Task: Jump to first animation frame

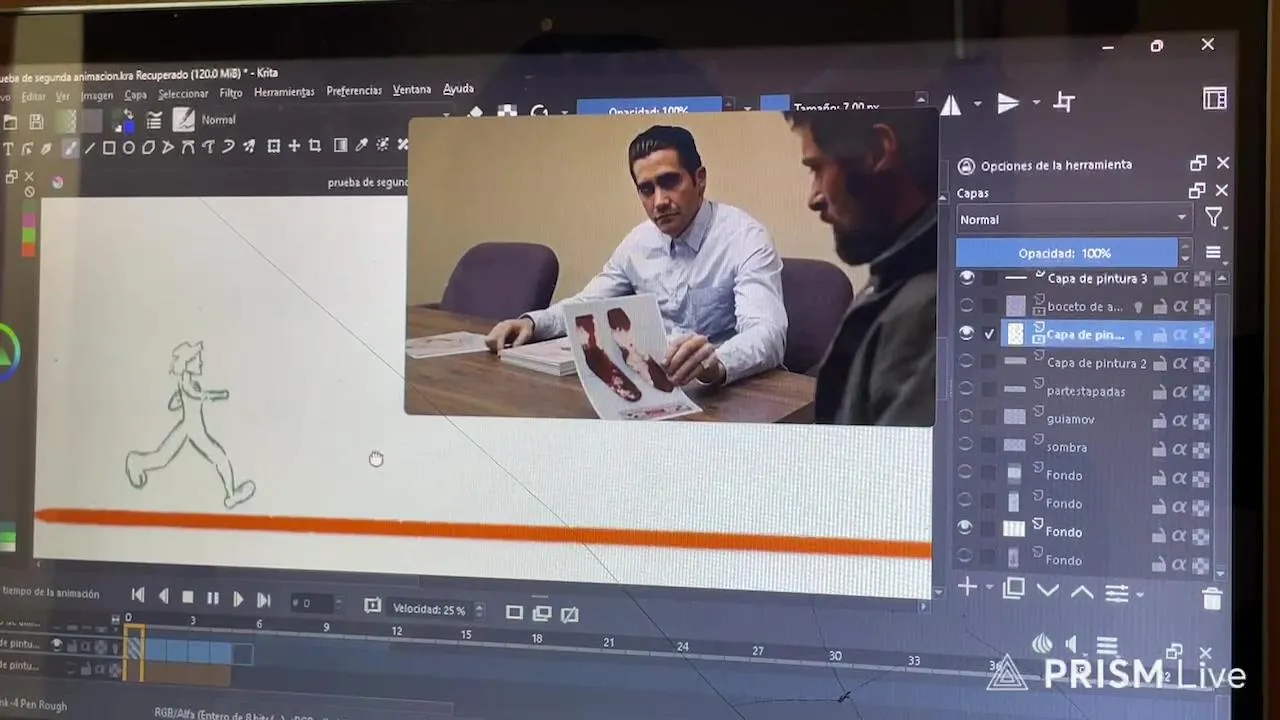Action: pyautogui.click(x=138, y=596)
